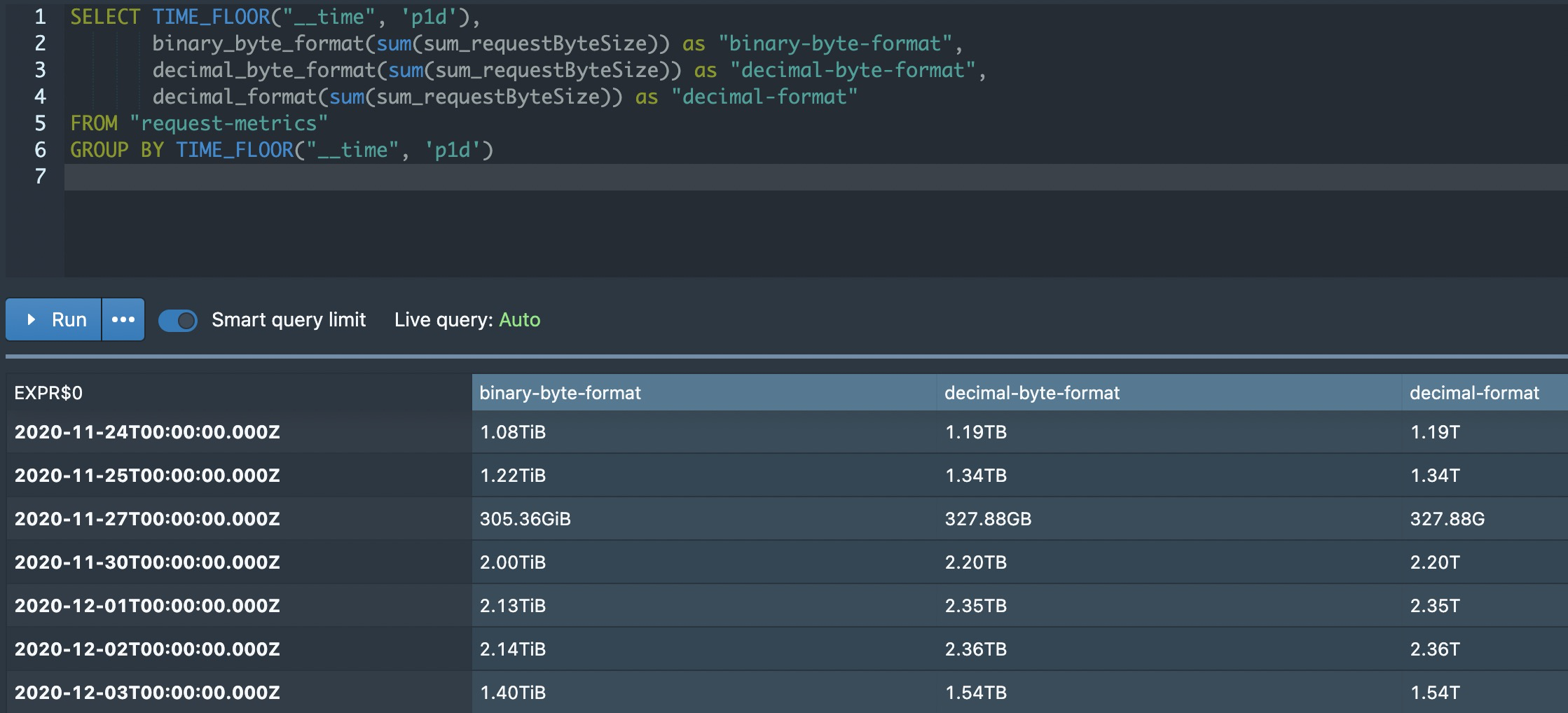1568x713 pixels.
Task: Click the 2.36T value
Action: point(1436,649)
